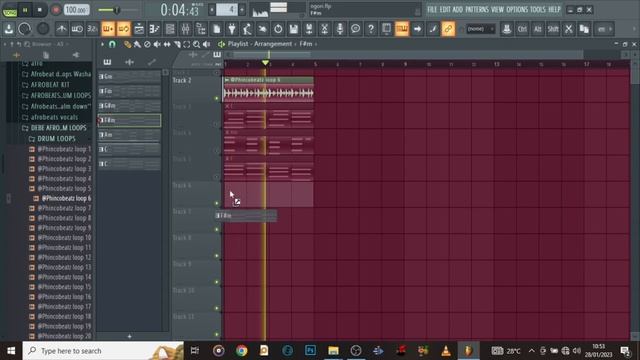This screenshot has width=640, height=360.
Task: Open the OPTIONS menu
Action: point(517,9)
